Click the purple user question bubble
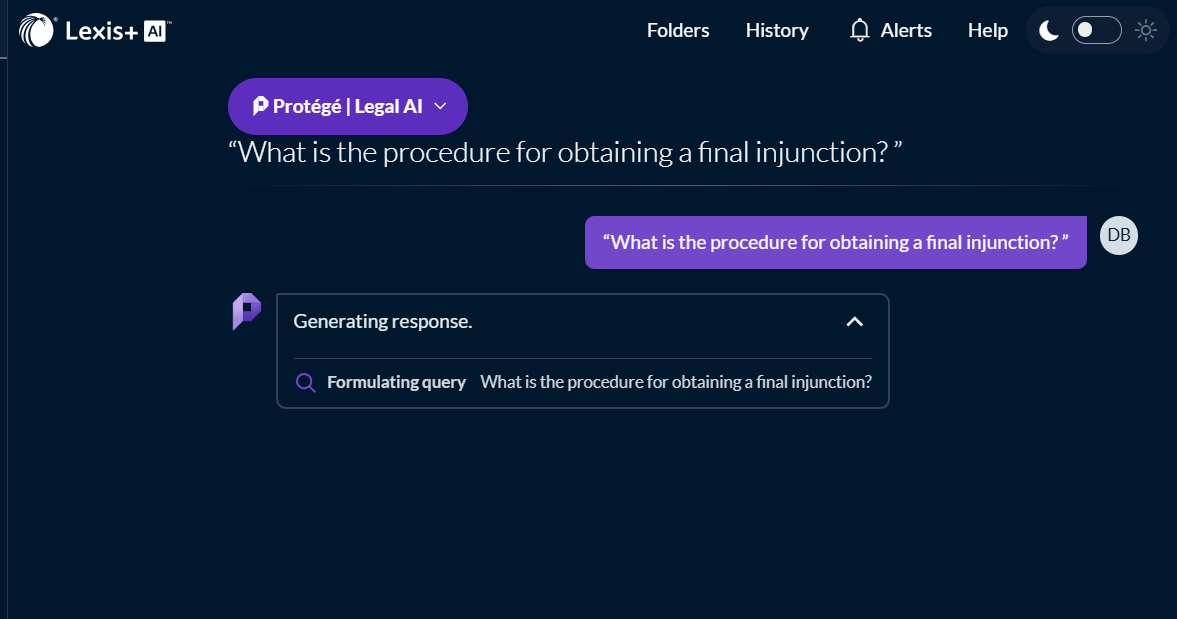 (835, 243)
